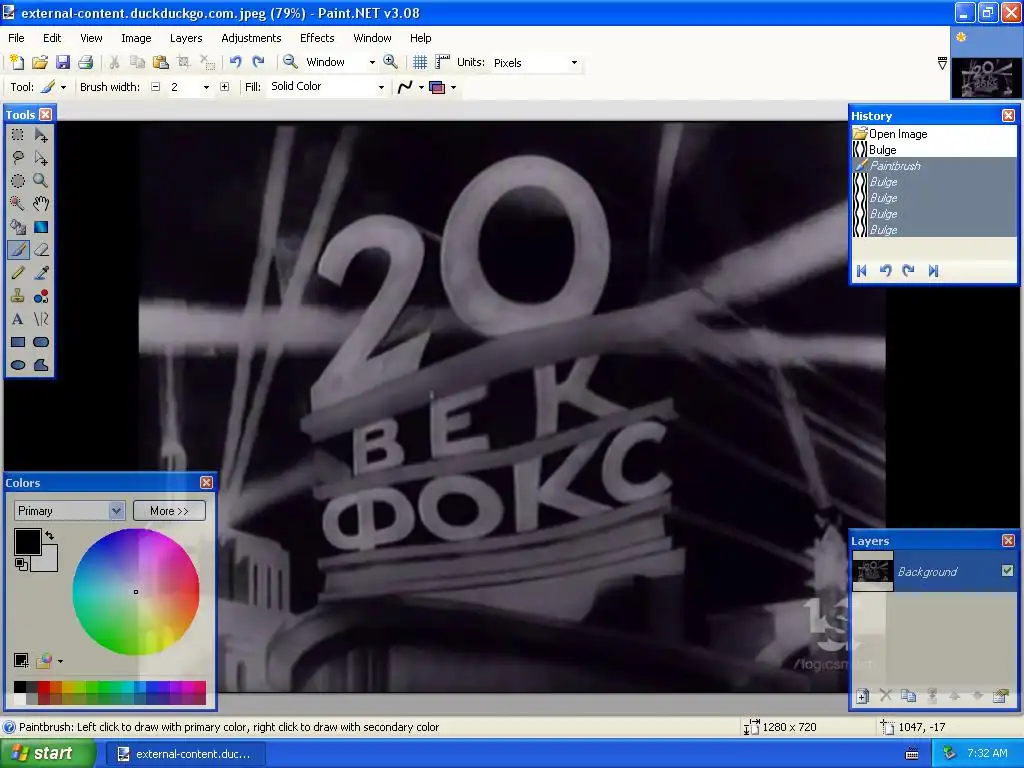Select the Move Selected Pixels tool
1024x768 pixels.
pyautogui.click(x=41, y=135)
